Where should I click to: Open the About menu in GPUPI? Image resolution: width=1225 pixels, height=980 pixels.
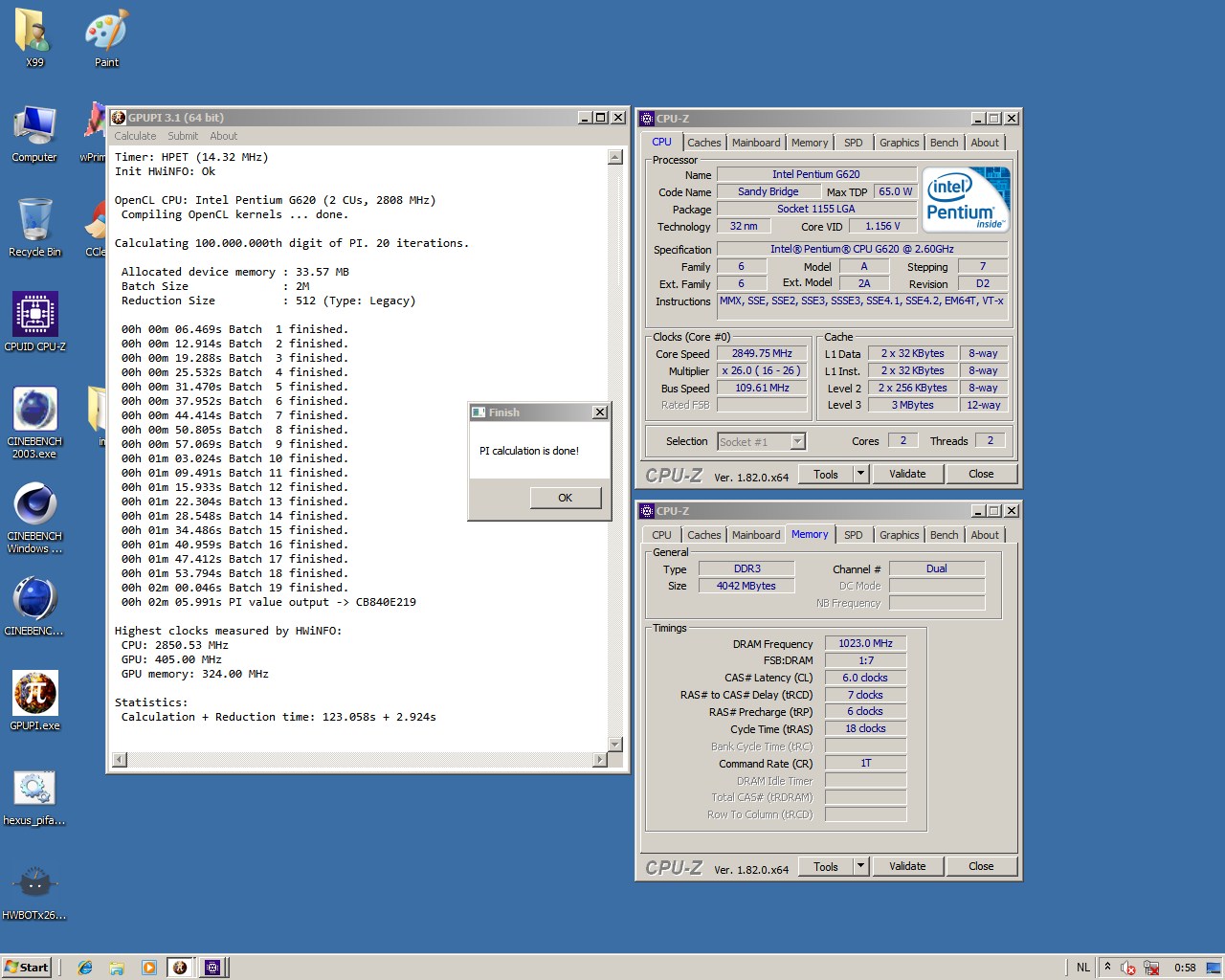223,136
